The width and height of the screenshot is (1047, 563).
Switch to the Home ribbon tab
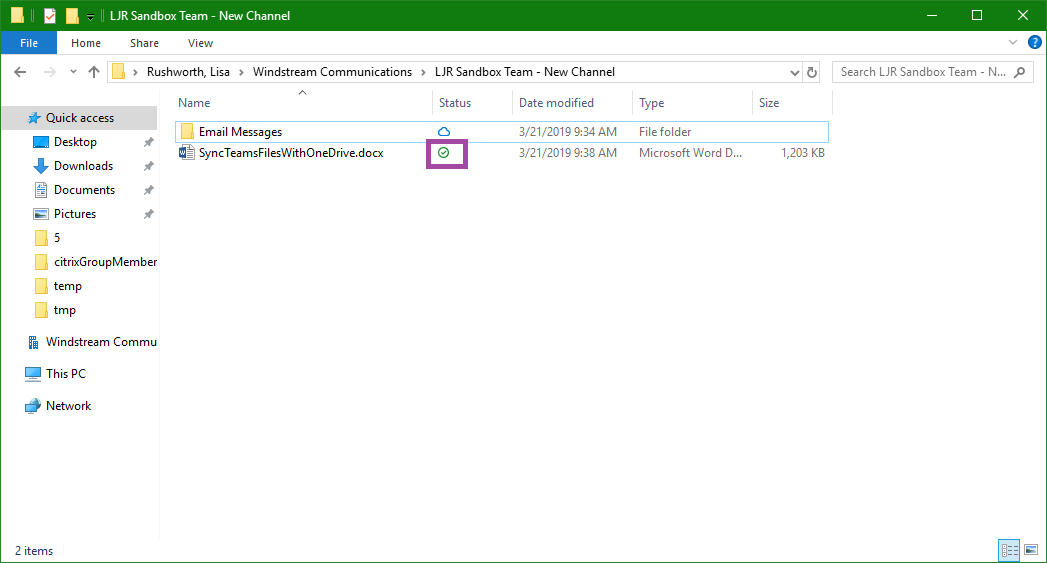[85, 43]
